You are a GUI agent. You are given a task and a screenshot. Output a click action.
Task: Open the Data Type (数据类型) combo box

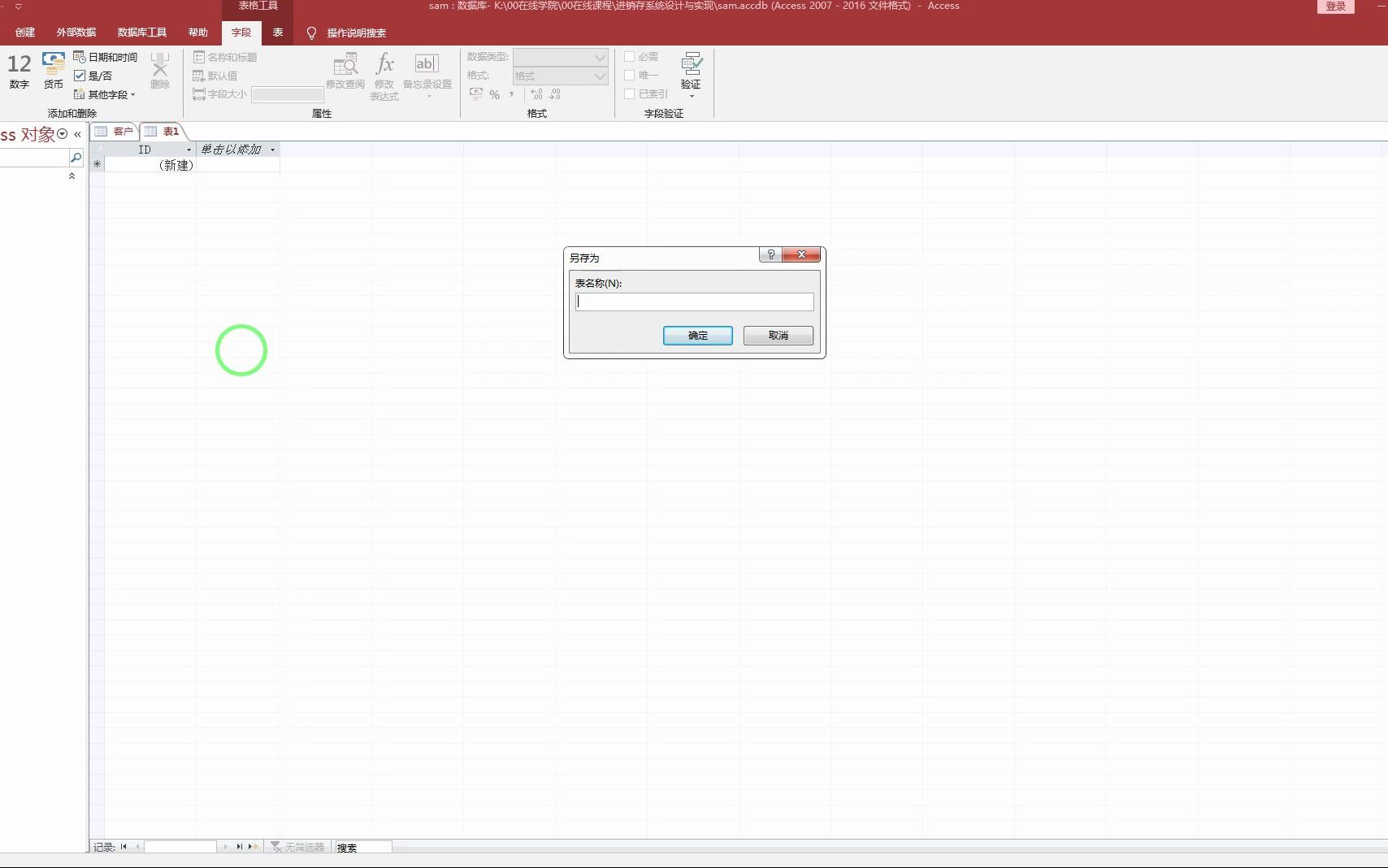click(561, 57)
